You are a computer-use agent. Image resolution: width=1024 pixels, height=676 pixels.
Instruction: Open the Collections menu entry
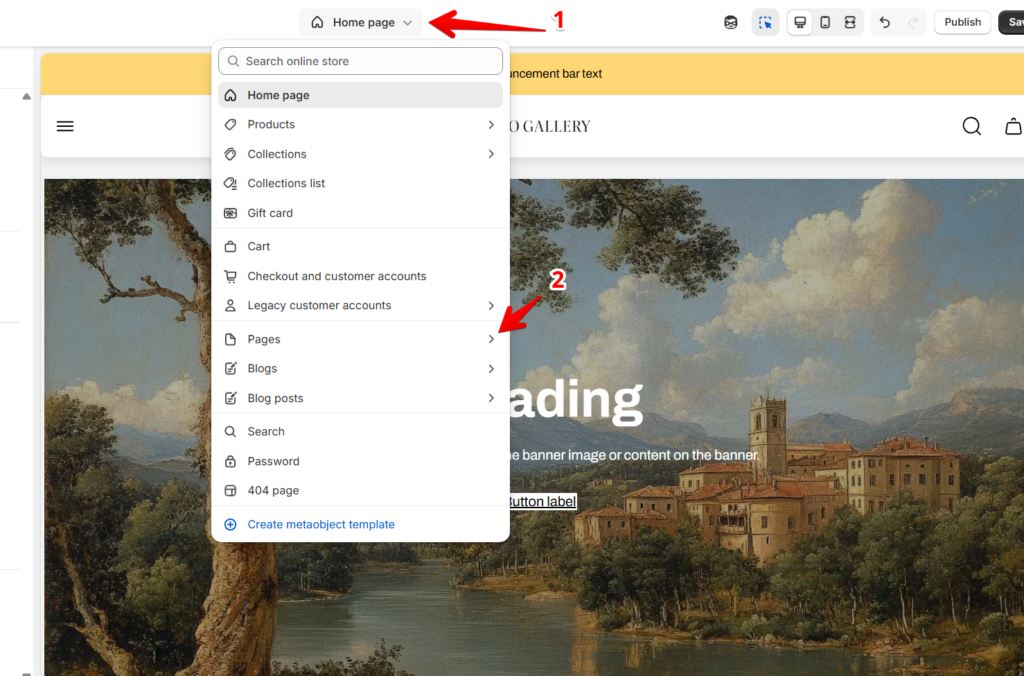coord(360,154)
